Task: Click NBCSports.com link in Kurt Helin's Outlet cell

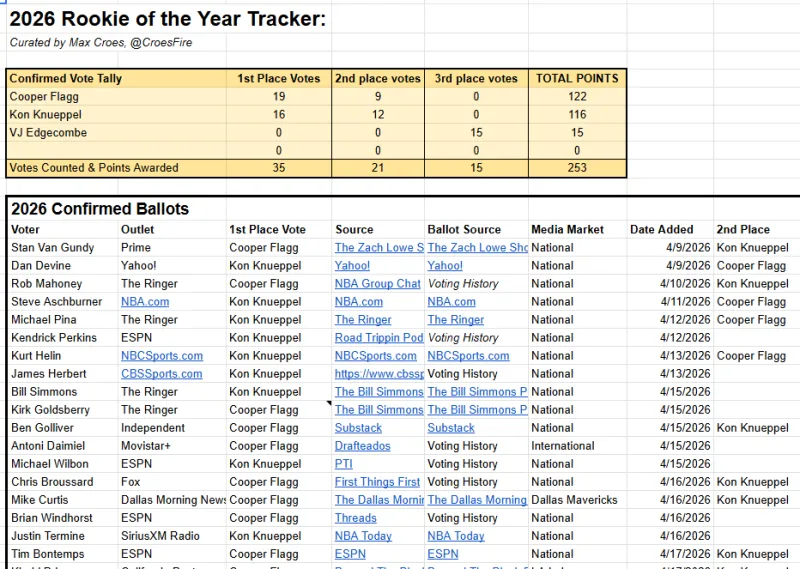Action: click(x=162, y=356)
